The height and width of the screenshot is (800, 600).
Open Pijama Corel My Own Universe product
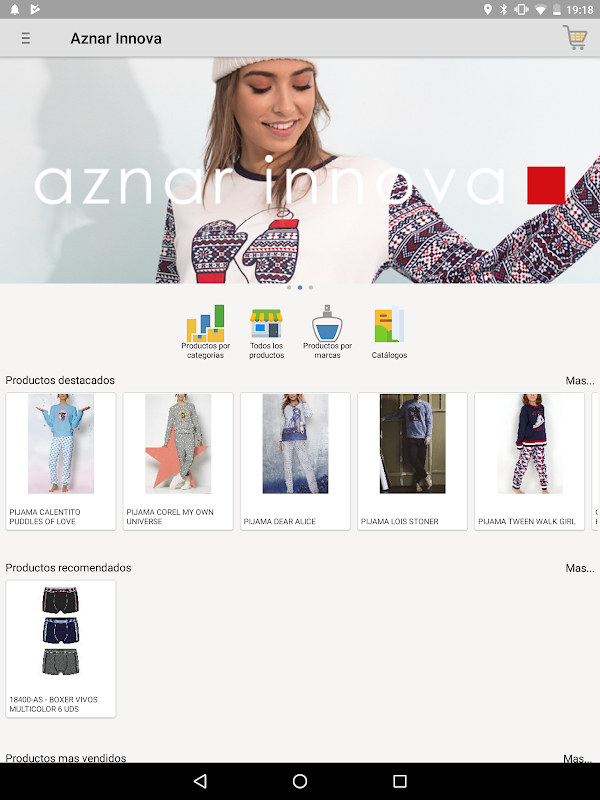click(x=178, y=461)
